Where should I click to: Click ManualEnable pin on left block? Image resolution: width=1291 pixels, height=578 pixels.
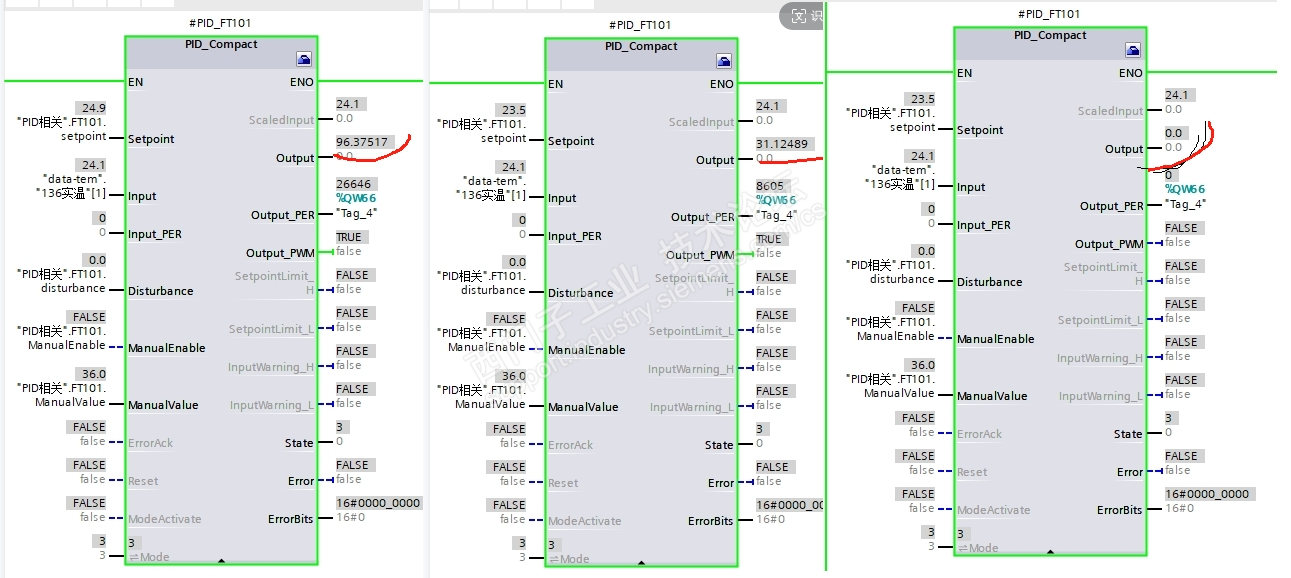[x=166, y=348]
